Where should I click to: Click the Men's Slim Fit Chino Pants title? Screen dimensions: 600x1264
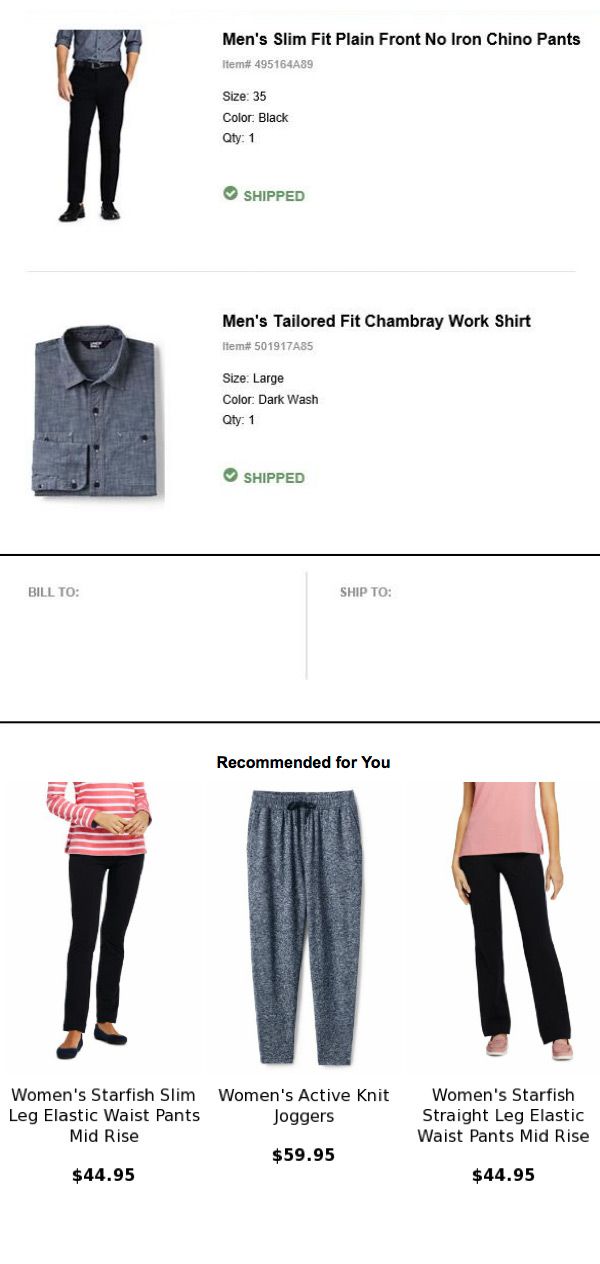point(401,40)
